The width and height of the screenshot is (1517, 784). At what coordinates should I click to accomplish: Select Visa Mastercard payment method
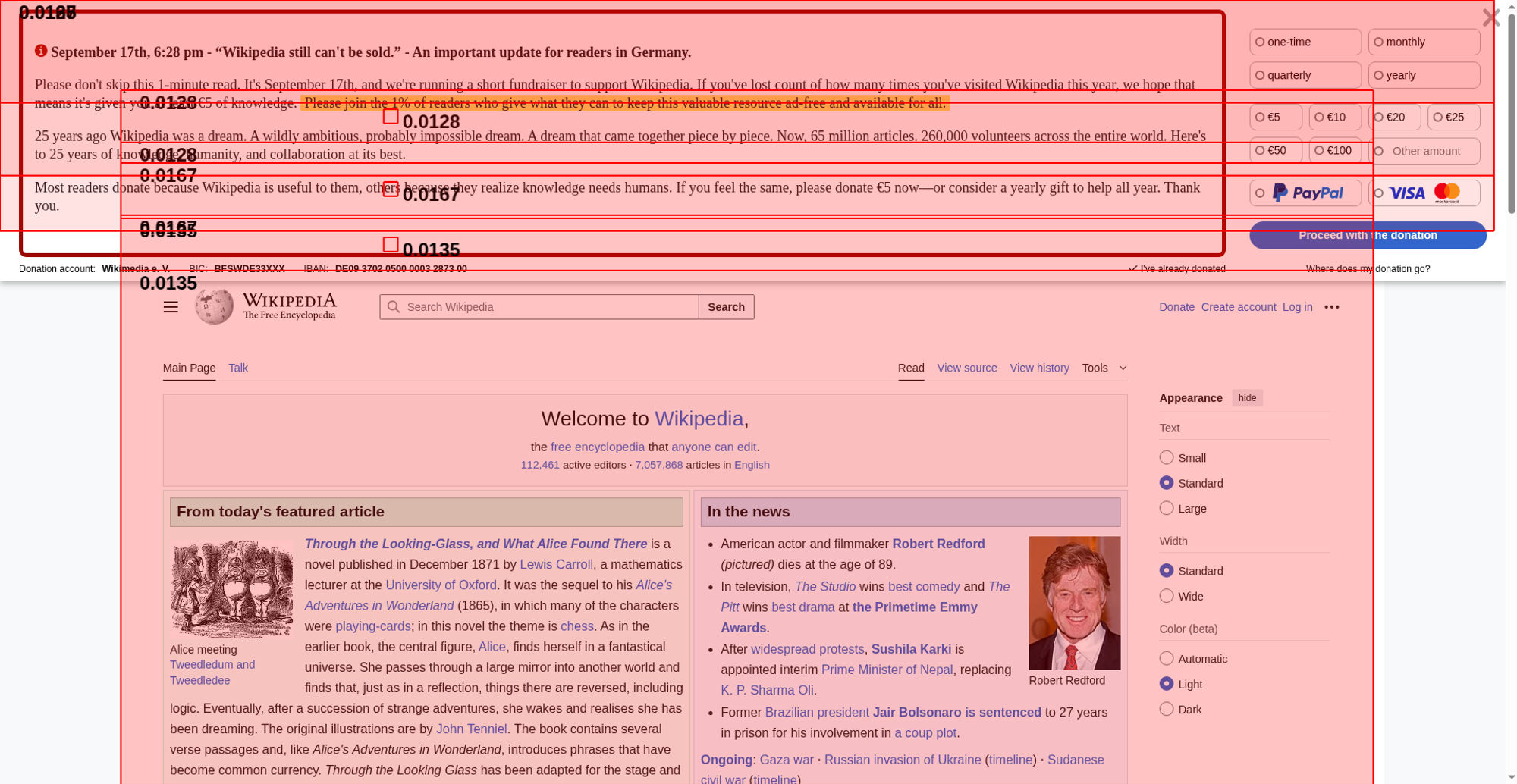tap(1424, 193)
